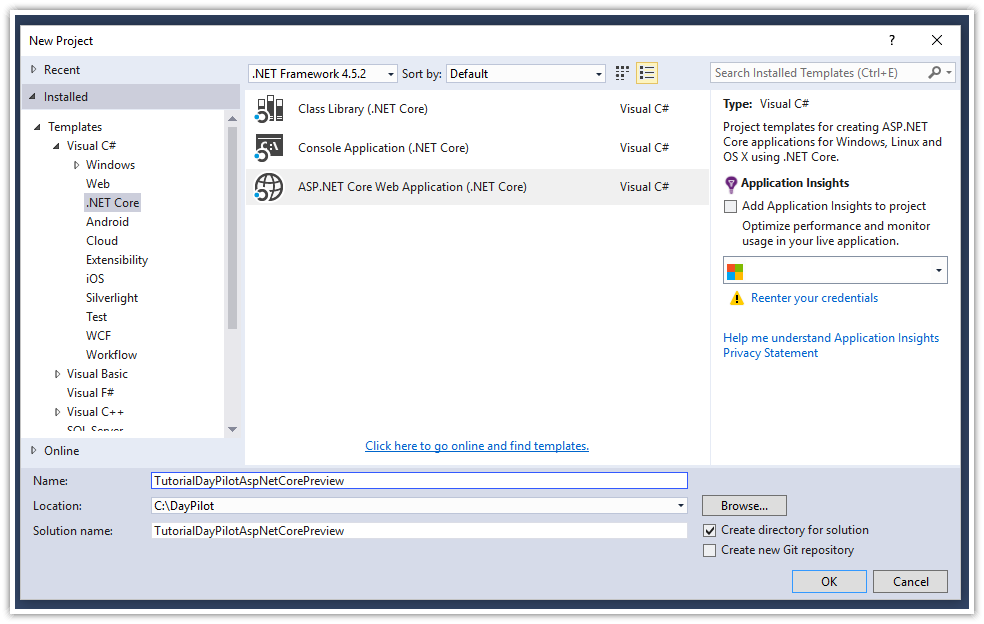Viewport: 984px width, 624px height.
Task: Click the tree scrollbar up arrow
Action: click(x=232, y=118)
